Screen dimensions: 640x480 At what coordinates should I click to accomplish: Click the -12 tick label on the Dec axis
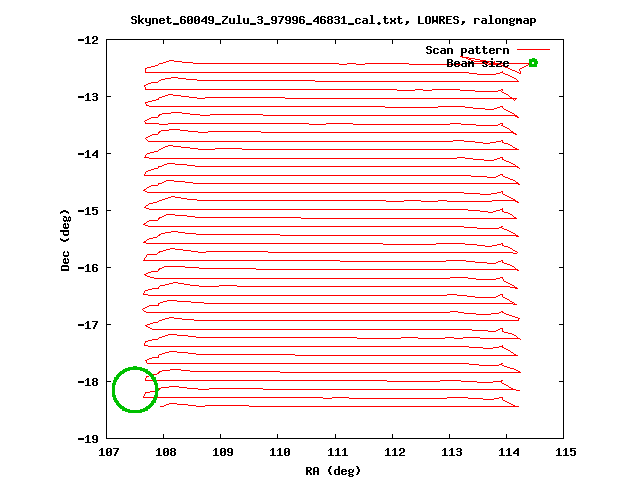(88, 40)
